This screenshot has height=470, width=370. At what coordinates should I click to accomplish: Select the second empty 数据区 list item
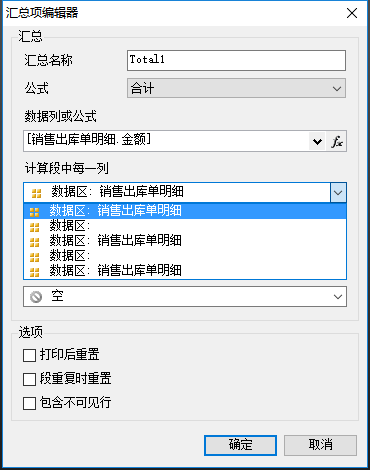(x=185, y=256)
